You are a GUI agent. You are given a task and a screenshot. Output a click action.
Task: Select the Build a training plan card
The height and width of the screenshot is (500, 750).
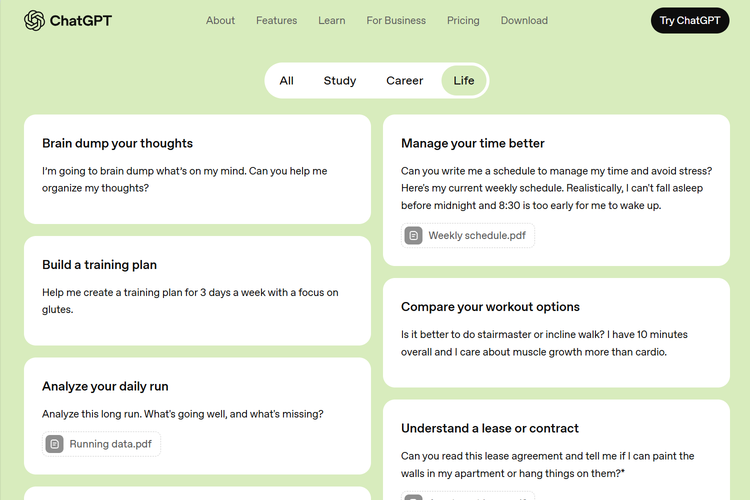tap(197, 290)
